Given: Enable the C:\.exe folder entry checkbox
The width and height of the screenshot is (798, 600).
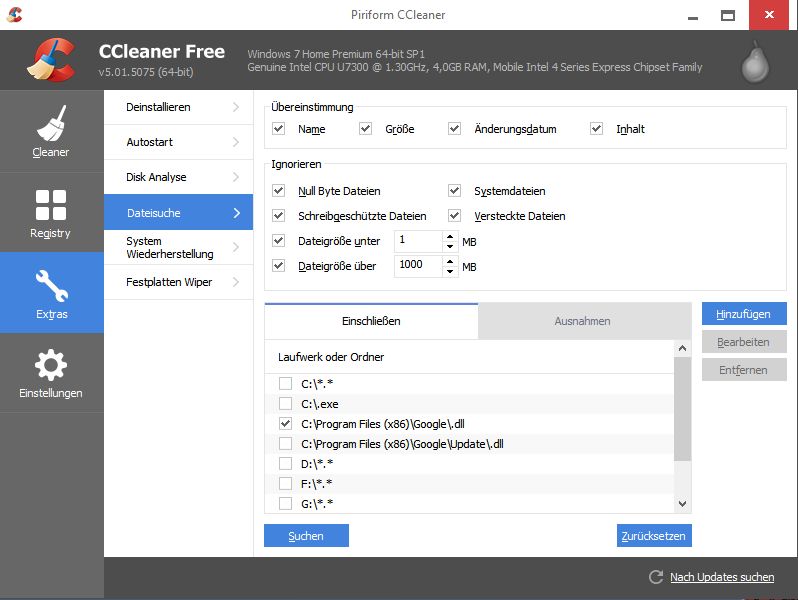Looking at the screenshot, I should [286, 404].
